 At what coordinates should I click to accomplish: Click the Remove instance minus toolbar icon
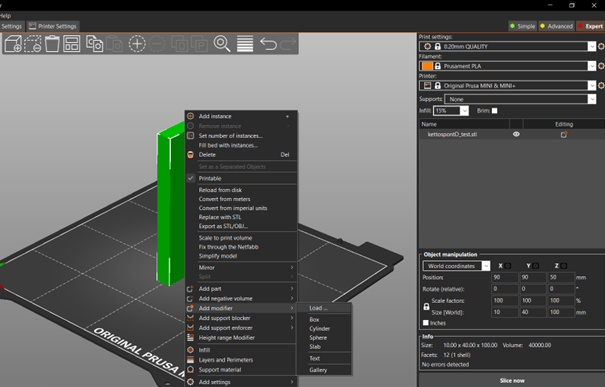click(157, 44)
